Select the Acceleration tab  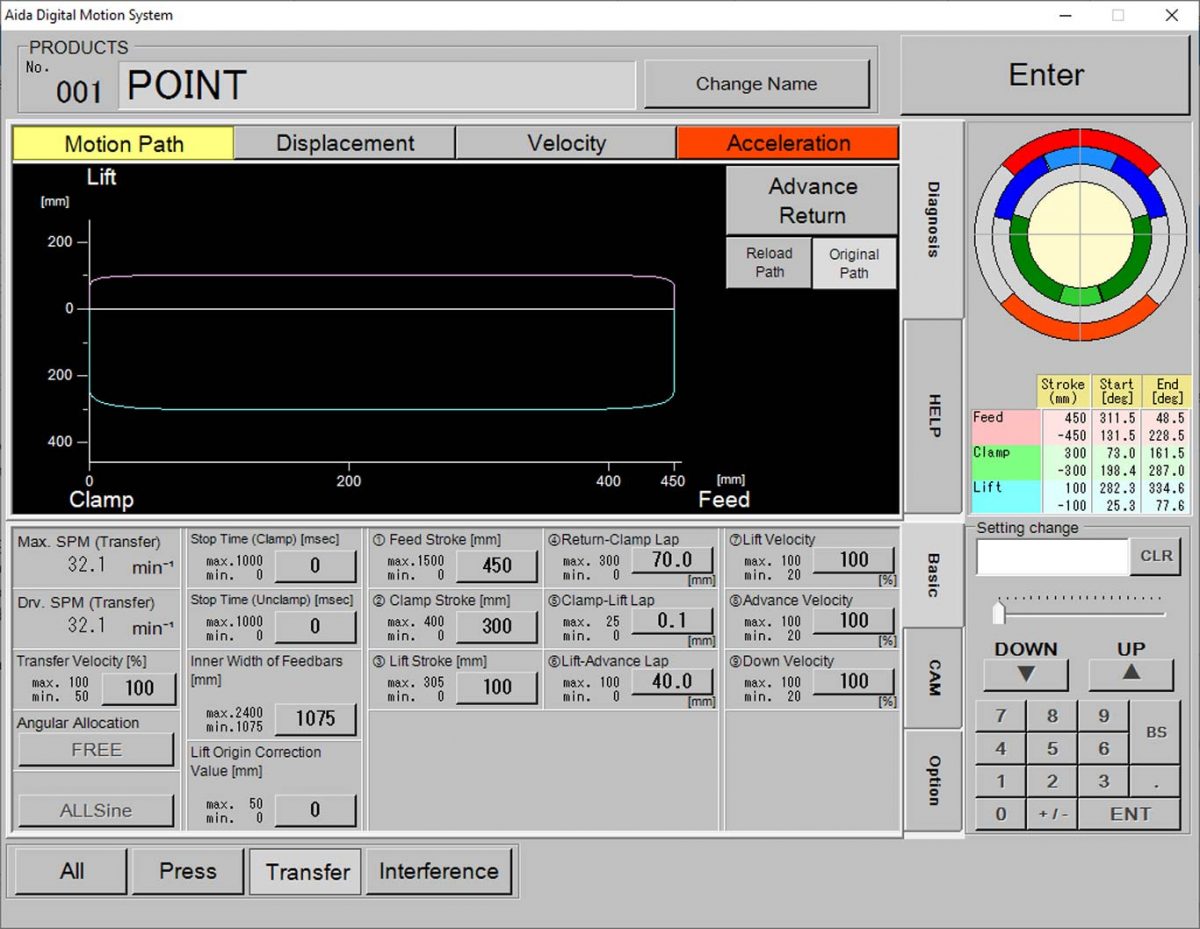click(788, 143)
